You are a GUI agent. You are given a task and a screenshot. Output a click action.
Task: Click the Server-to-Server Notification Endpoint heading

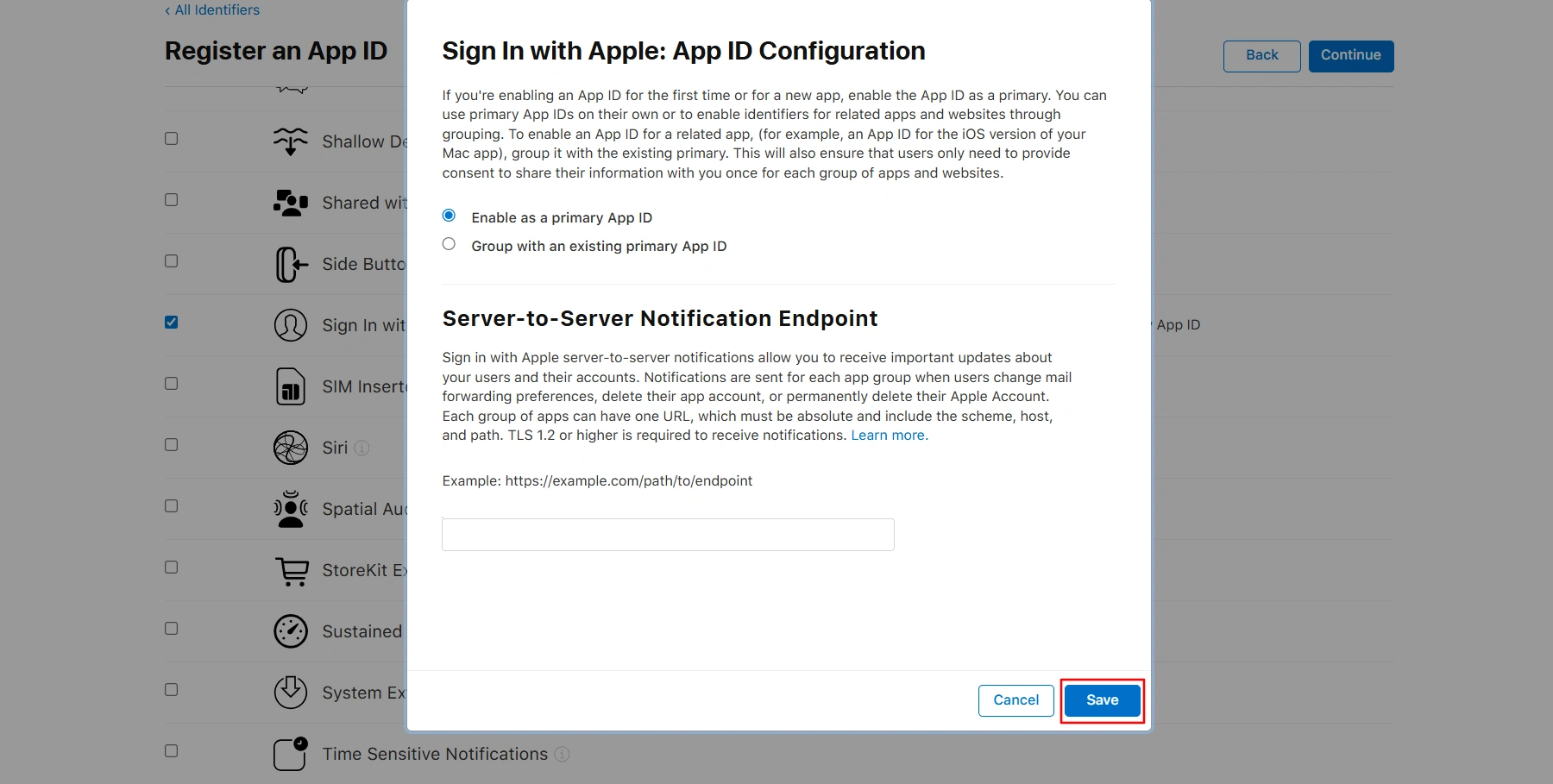point(660,318)
